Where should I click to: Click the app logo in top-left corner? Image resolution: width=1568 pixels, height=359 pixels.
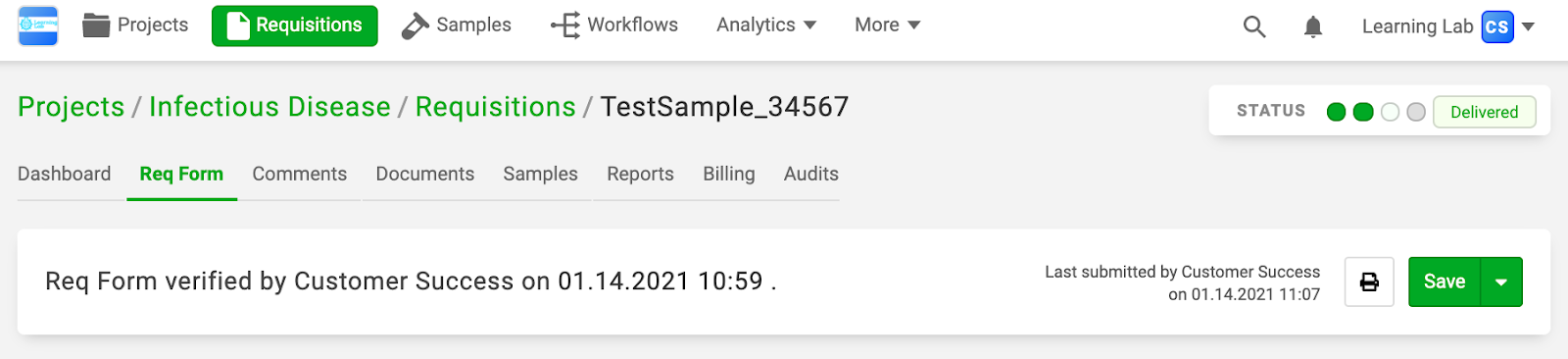point(38,26)
